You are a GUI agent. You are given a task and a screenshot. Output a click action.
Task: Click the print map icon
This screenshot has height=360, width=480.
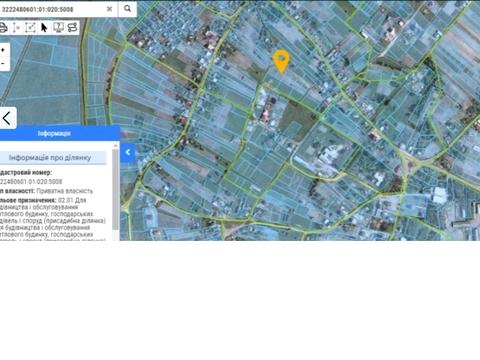[3, 28]
